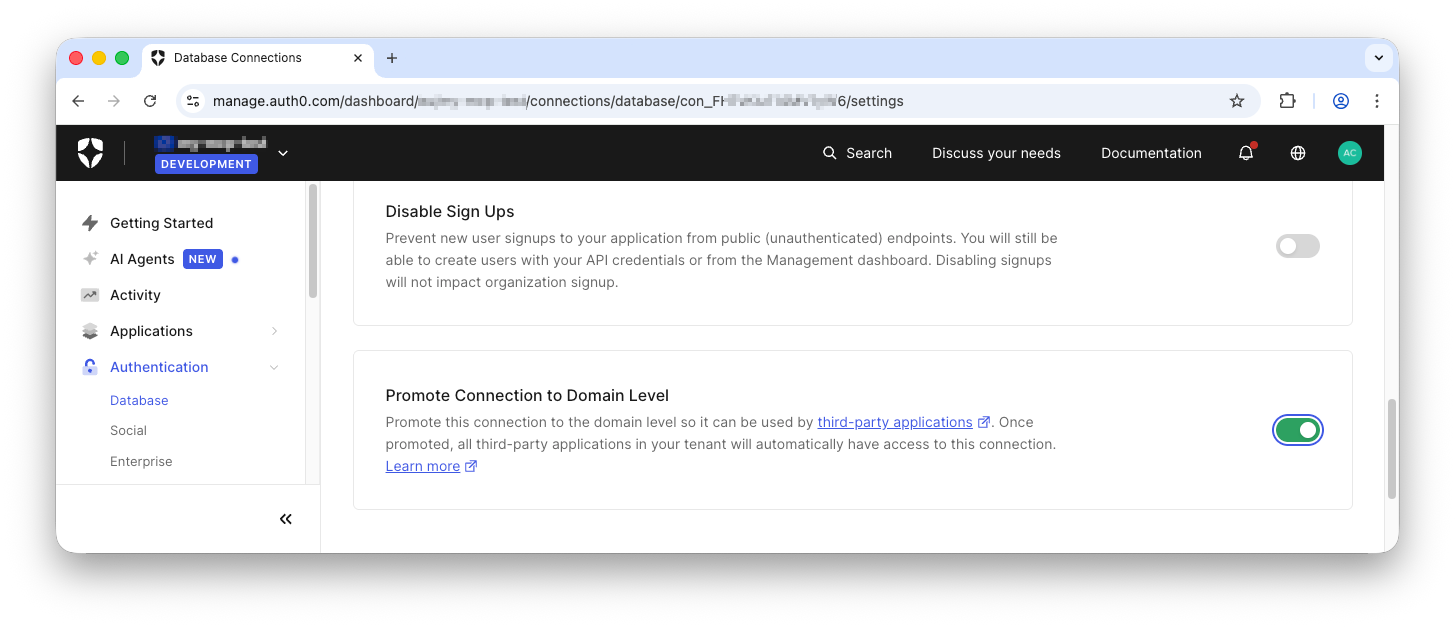This screenshot has width=1455, height=627.
Task: Click the Auth0 shield logo
Action: [89, 152]
